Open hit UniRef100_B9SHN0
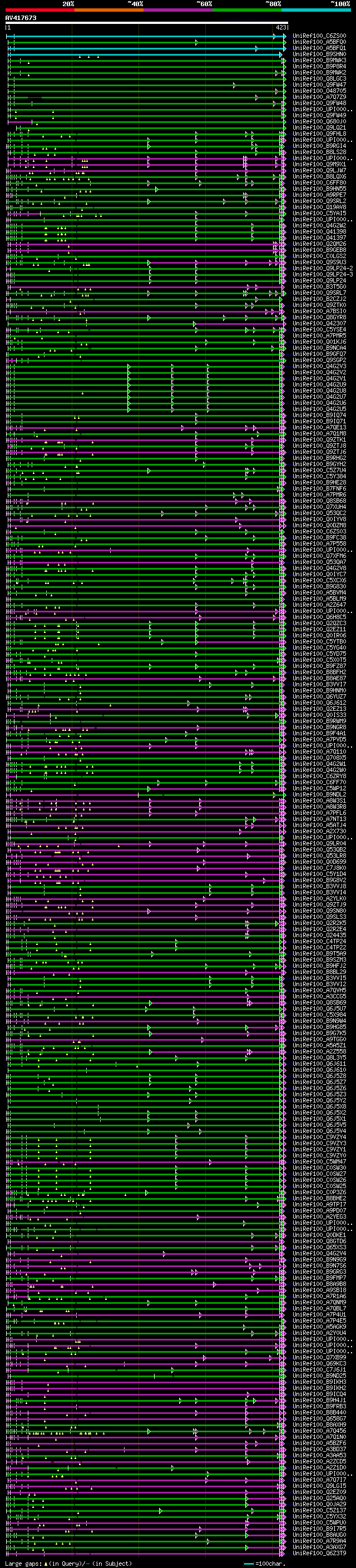Image resolution: width=356 pixels, height=1568 pixels. (x=319, y=54)
